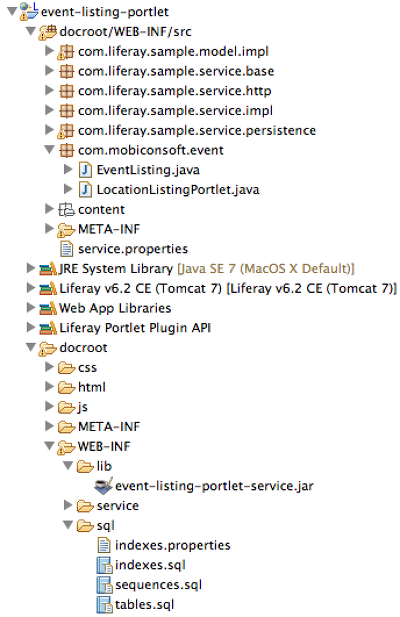Image resolution: width=400 pixels, height=617 pixels.
Task: Select 'META-INF' label under docroot
Action: tap(109, 427)
